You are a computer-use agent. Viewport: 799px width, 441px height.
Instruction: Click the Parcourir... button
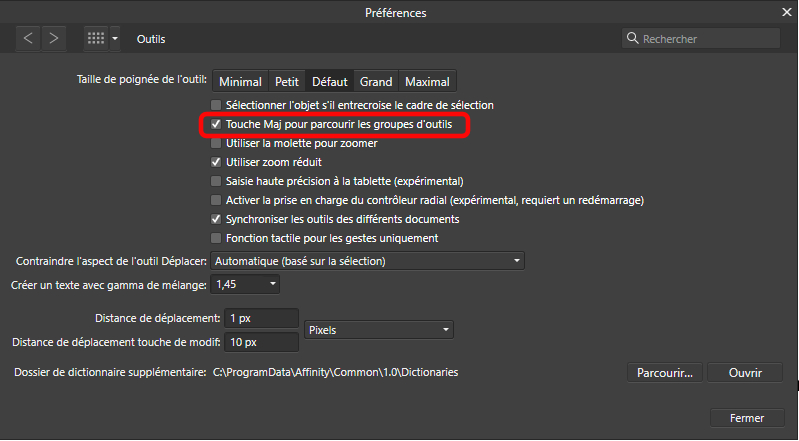(664, 373)
